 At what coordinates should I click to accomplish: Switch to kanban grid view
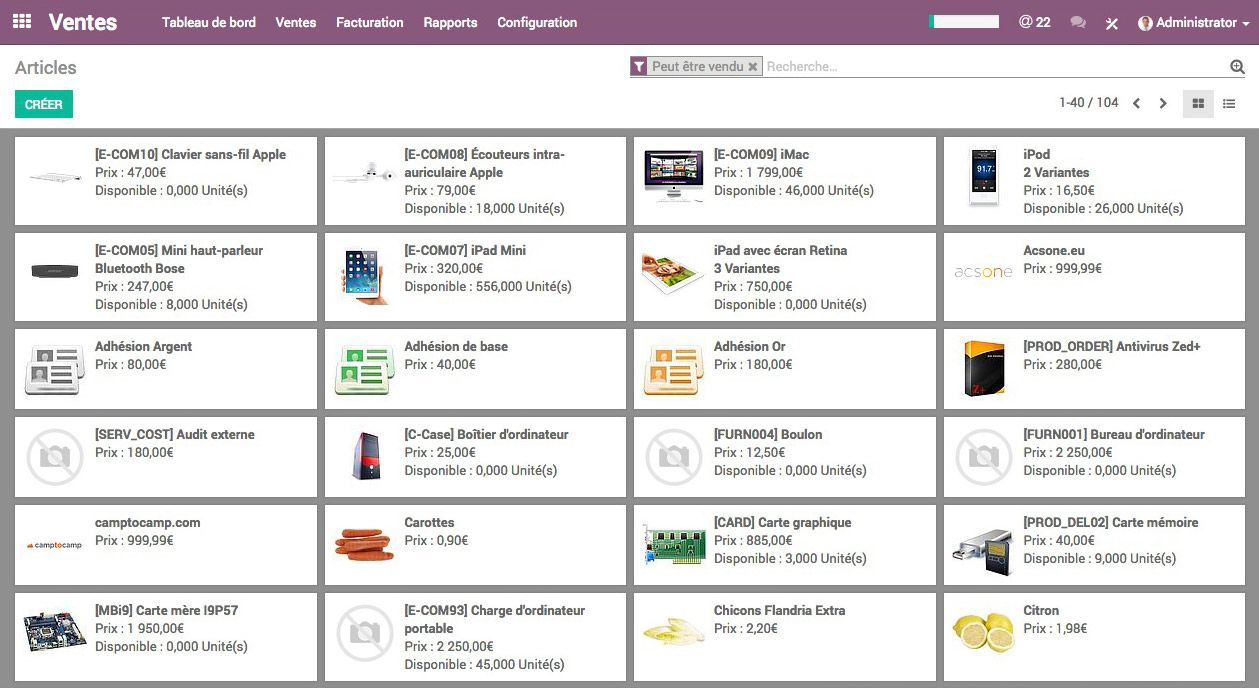(x=1198, y=103)
